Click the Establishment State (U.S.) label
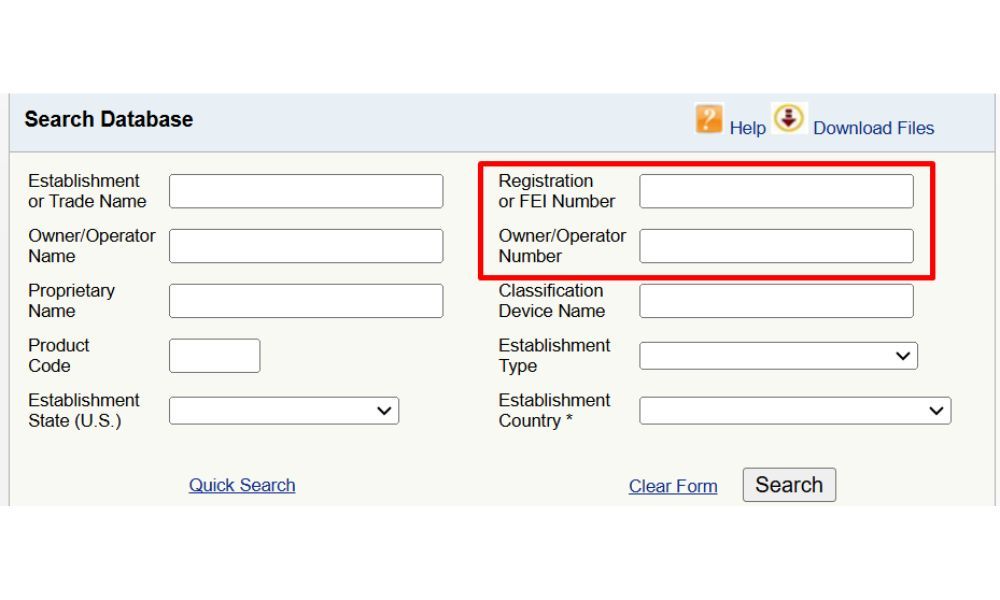 click(x=84, y=411)
